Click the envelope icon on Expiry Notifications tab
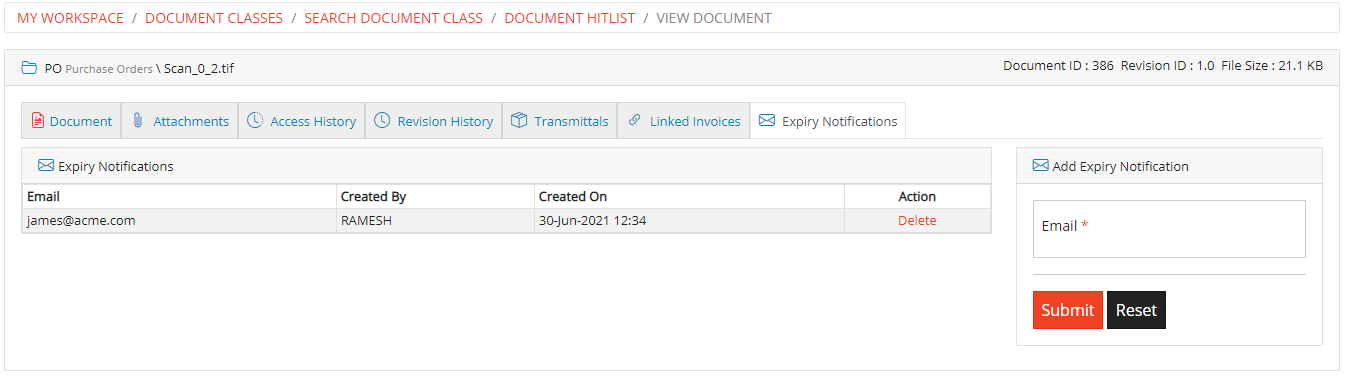This screenshot has width=1345, height=380. coord(767,121)
